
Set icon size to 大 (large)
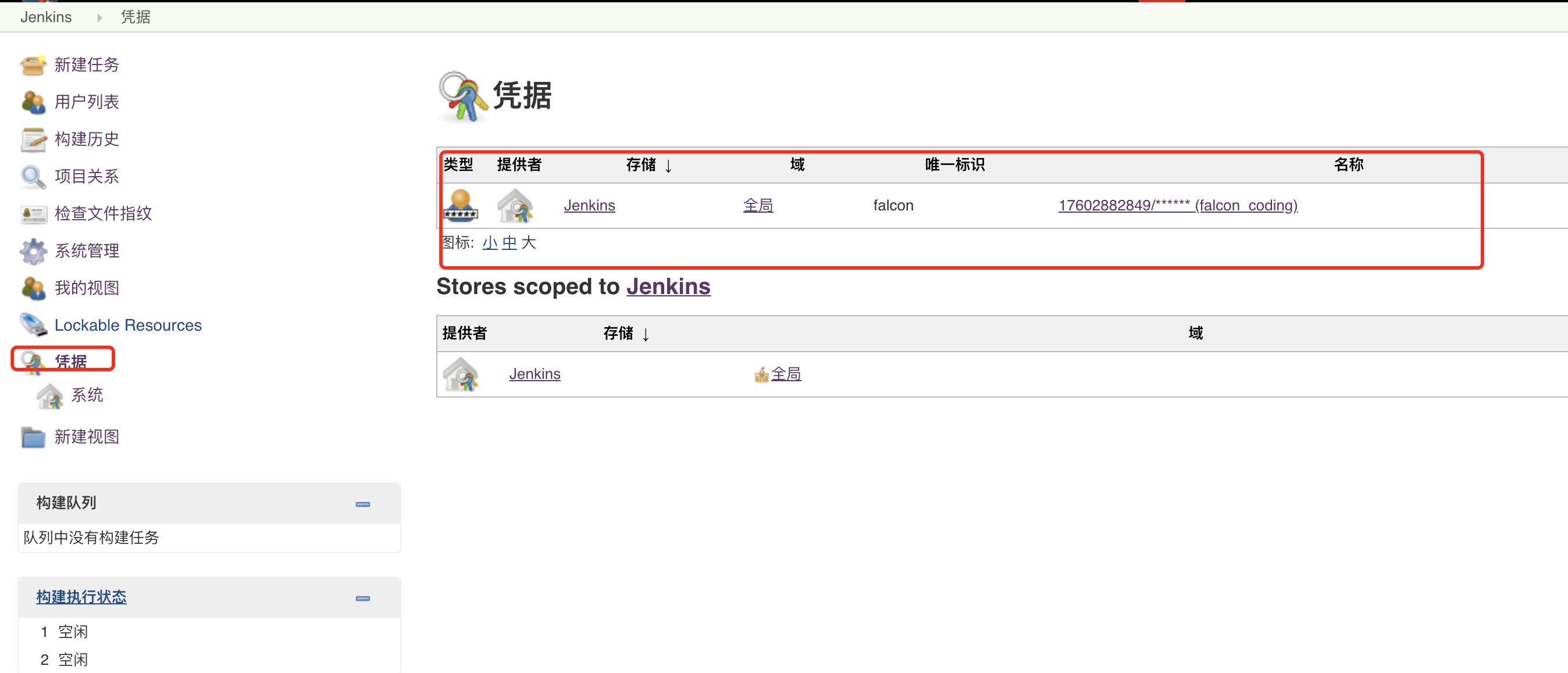pos(529,242)
